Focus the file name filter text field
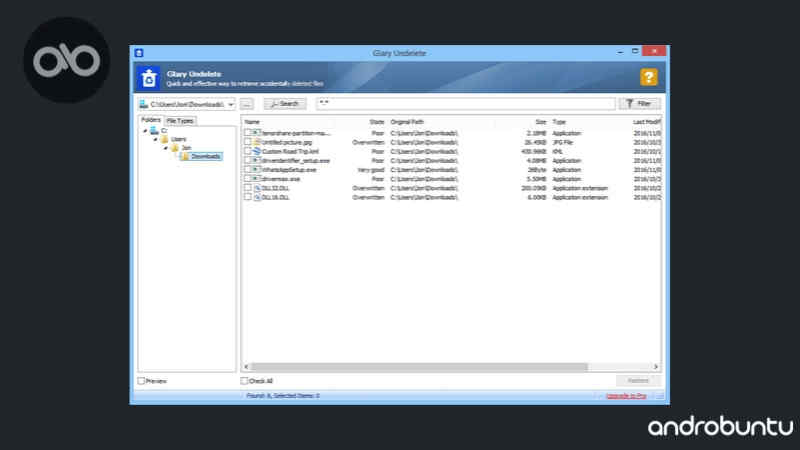Image resolution: width=800 pixels, height=450 pixels. (x=466, y=104)
